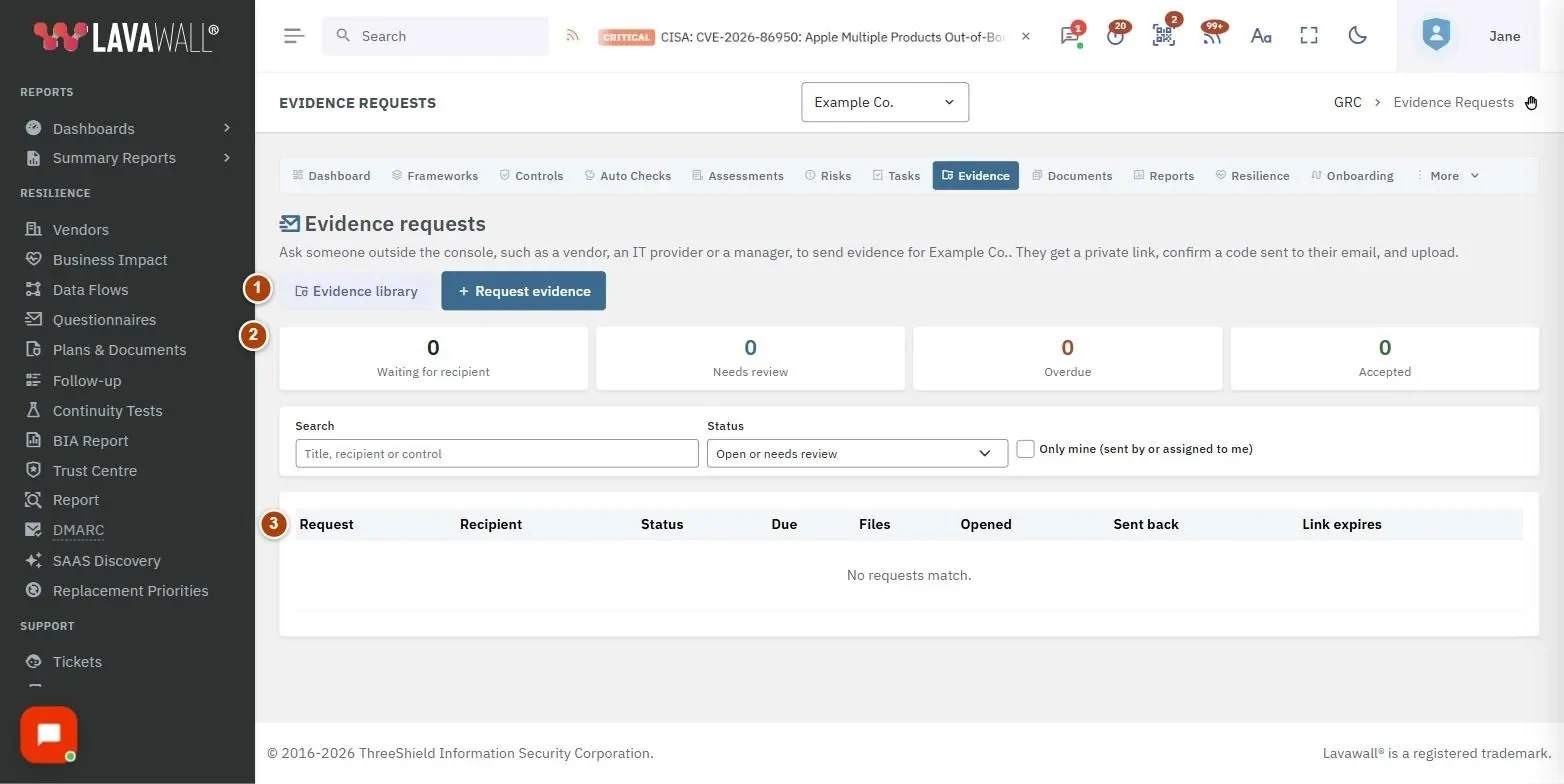Click the Sent back column header

coord(1146,524)
